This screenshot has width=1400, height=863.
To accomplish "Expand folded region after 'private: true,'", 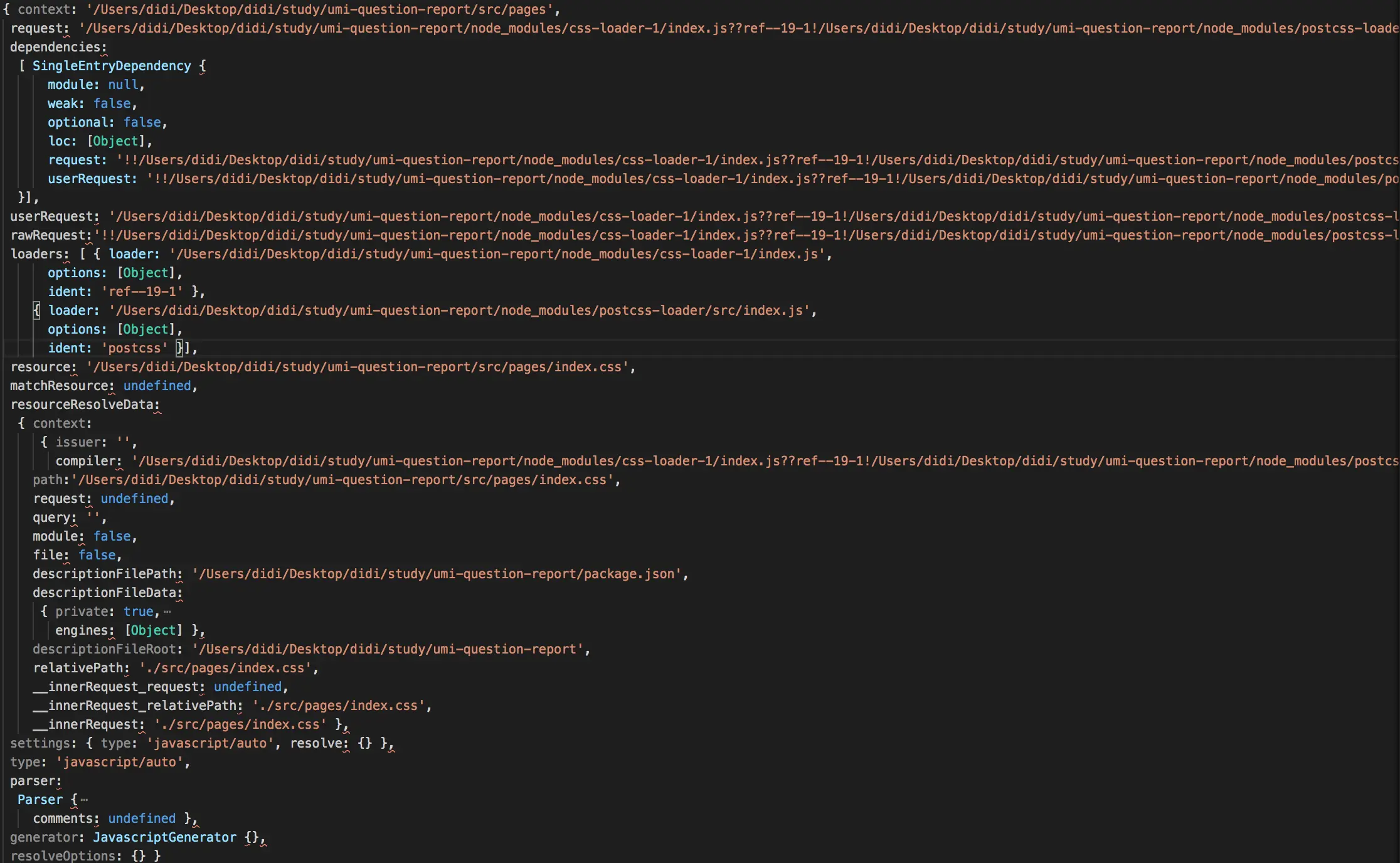I will (x=167, y=612).
